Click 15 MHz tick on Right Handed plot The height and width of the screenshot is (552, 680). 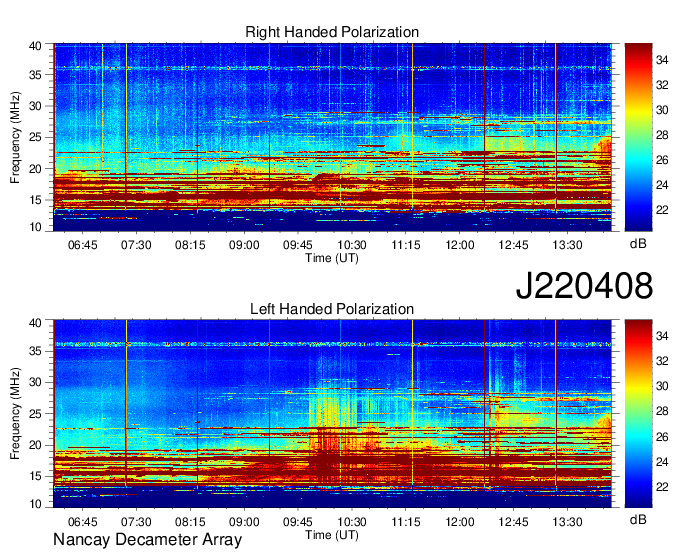click(x=35, y=200)
